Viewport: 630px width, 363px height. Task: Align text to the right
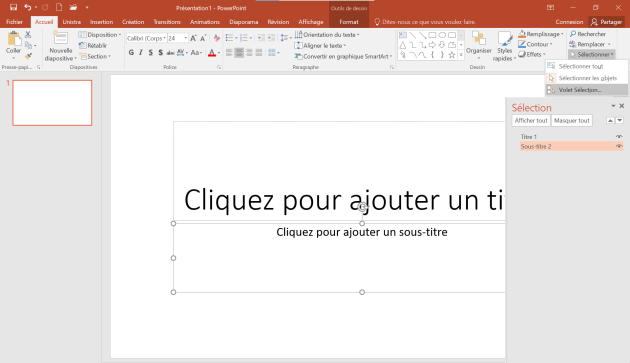point(249,53)
